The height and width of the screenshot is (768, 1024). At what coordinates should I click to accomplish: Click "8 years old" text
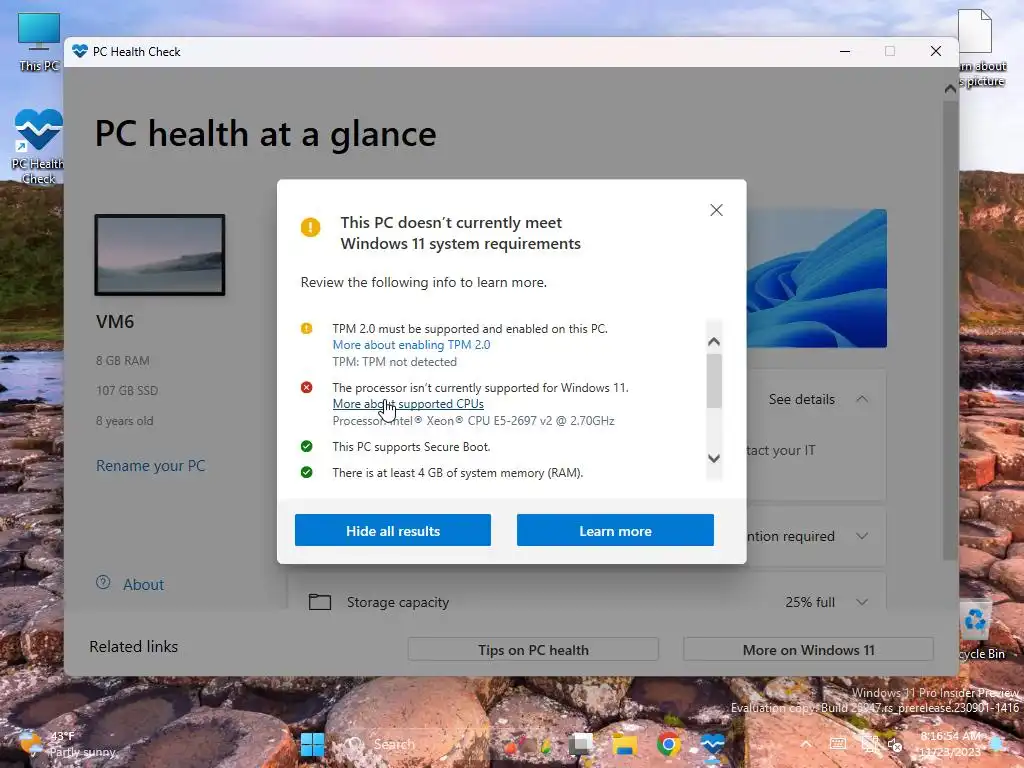(125, 421)
